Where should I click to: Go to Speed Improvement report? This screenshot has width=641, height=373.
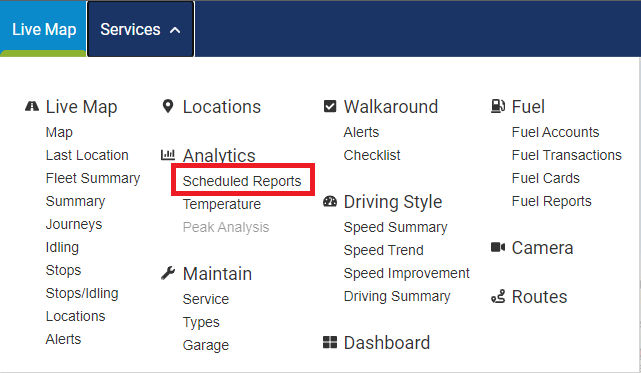tap(407, 273)
